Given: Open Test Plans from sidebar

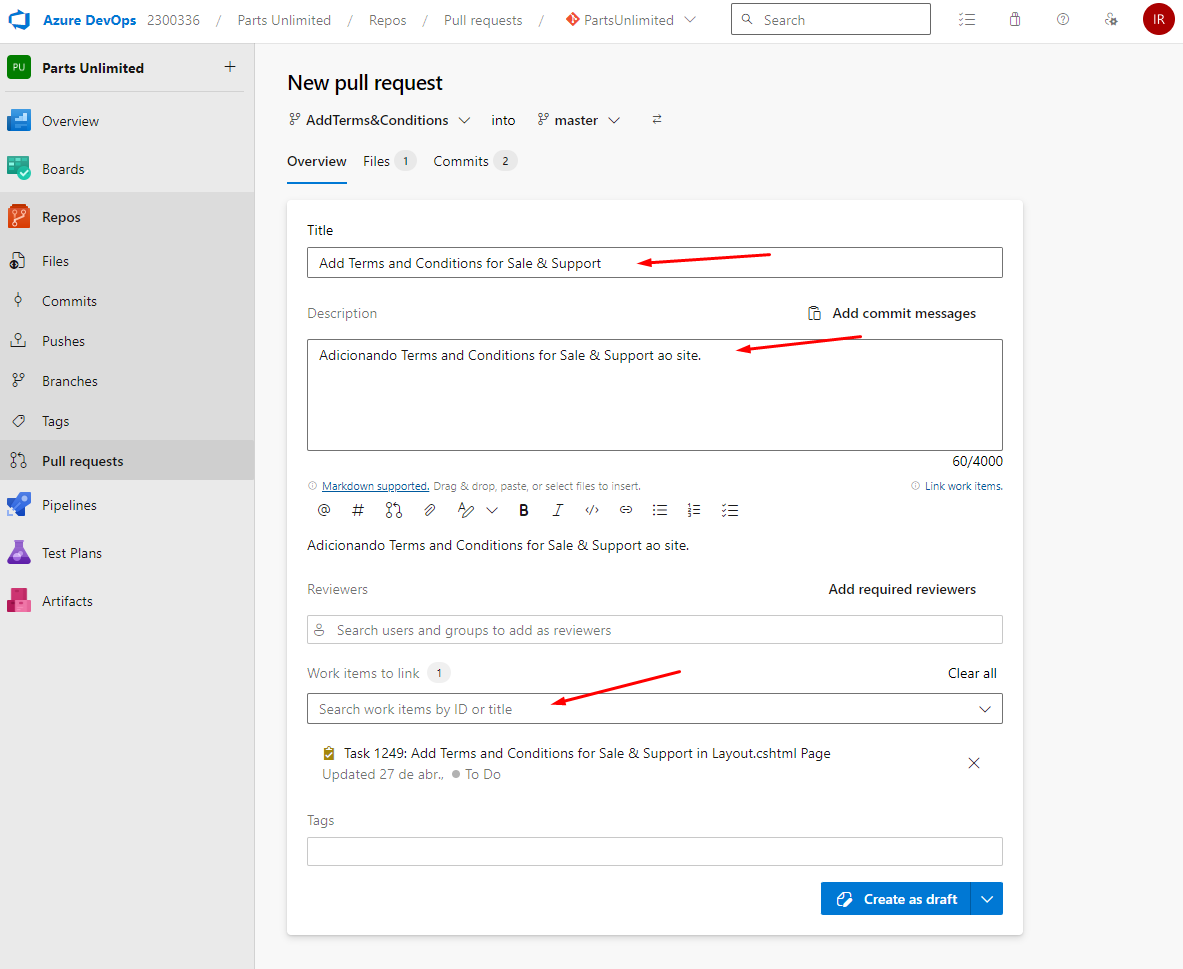Looking at the screenshot, I should 72,553.
